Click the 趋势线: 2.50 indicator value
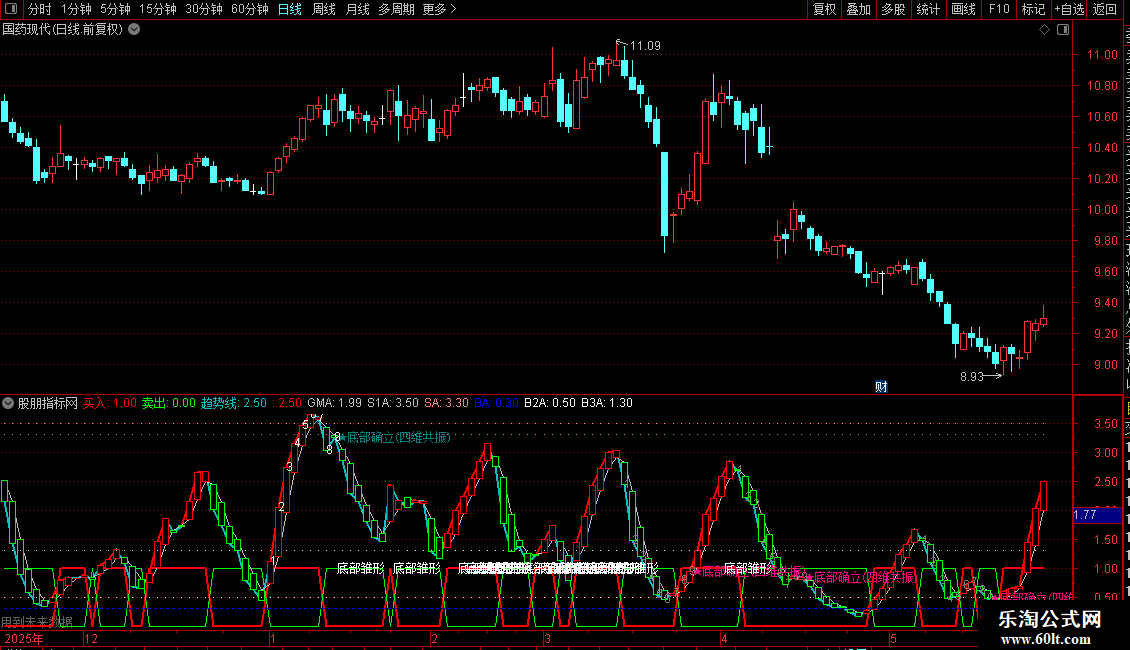The width and height of the screenshot is (1130, 650). pyautogui.click(x=233, y=403)
